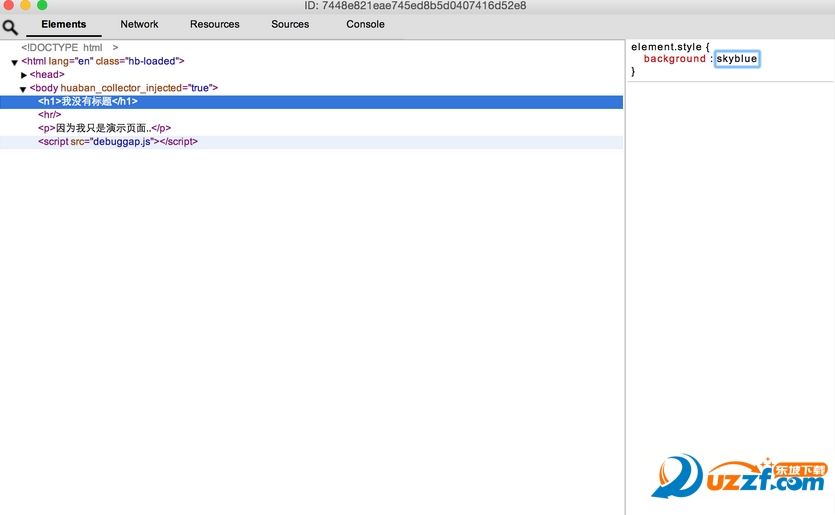
Task: Switch to the Elements tab
Action: (63, 24)
